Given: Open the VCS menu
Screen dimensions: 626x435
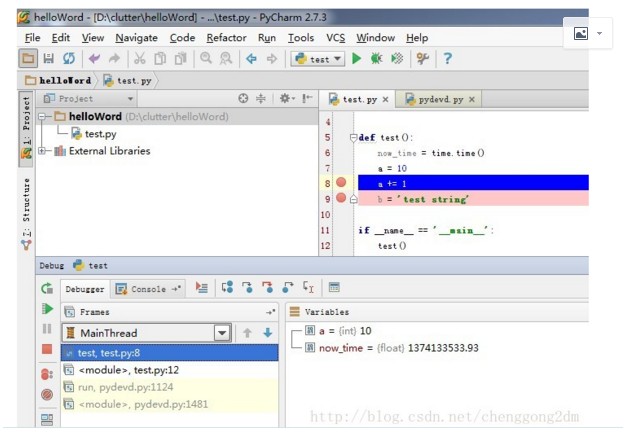Looking at the screenshot, I should [x=335, y=38].
